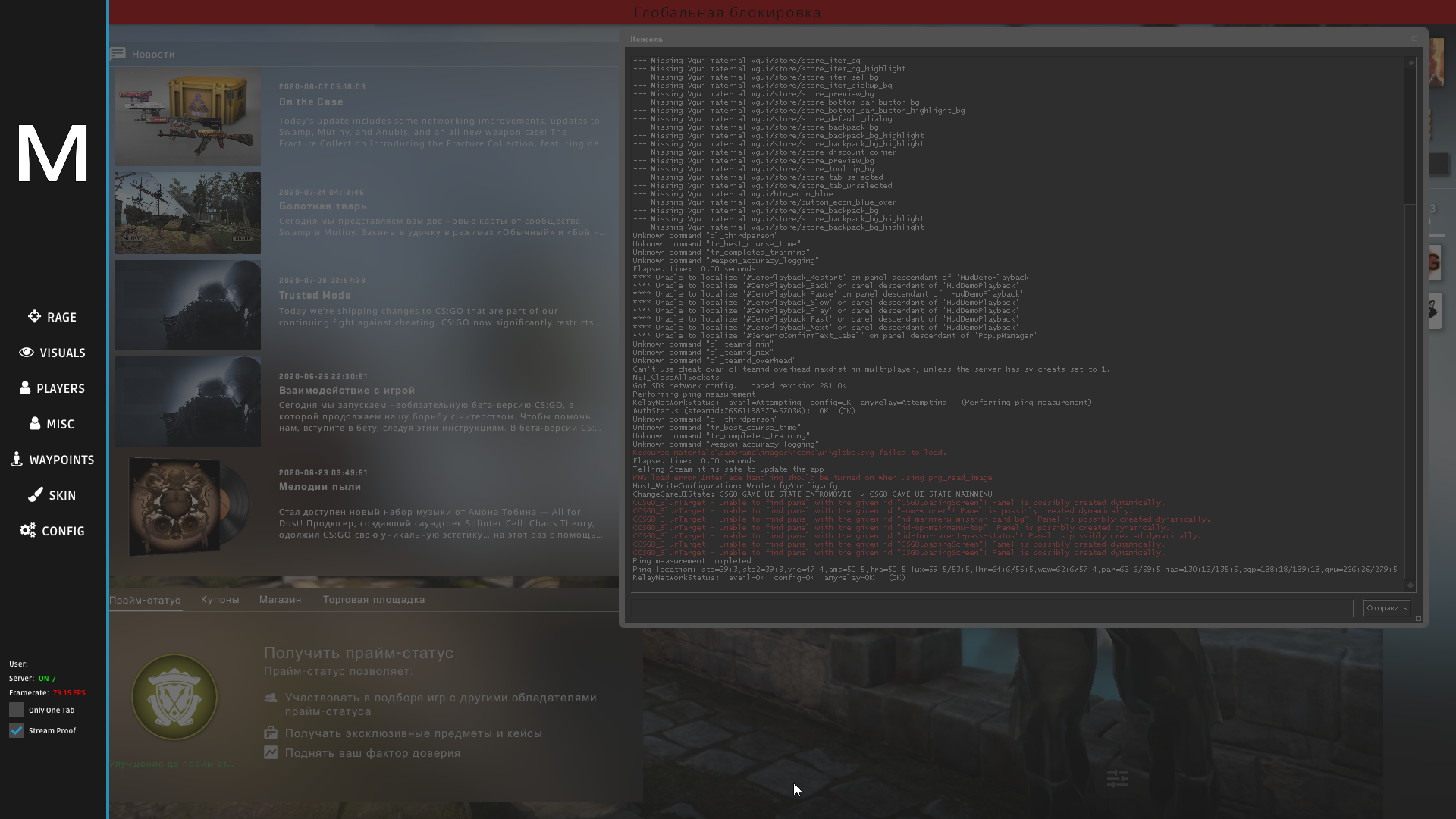Screen dimensions: 1456x819
Task: Open the VISUALS eye section
Action: 52,353
